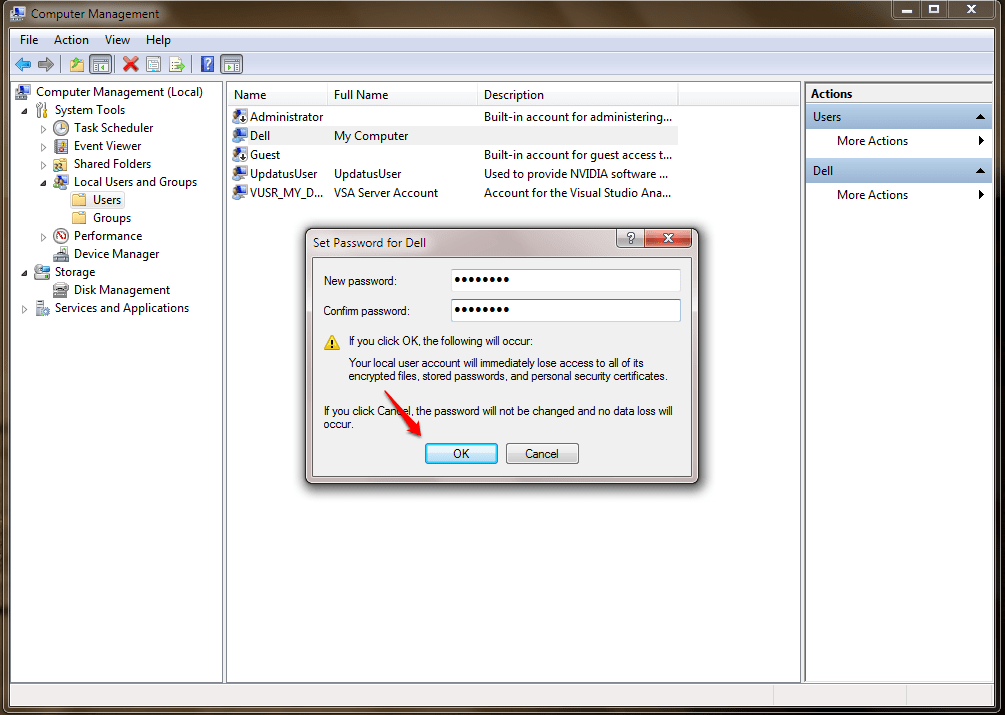Collapse Local Users and Groups node
Viewport: 1005px width, 715px height.
pyautogui.click(x=44, y=183)
